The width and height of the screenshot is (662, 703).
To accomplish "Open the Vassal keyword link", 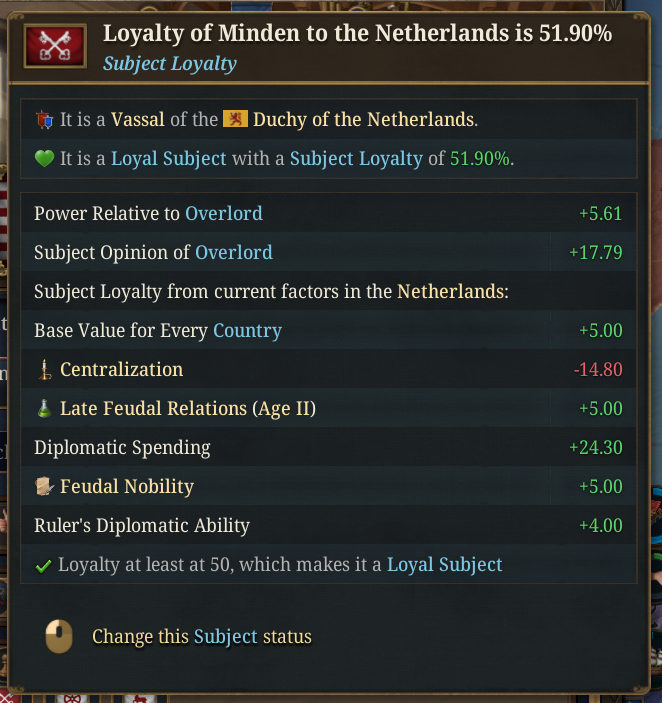I will click(x=138, y=120).
